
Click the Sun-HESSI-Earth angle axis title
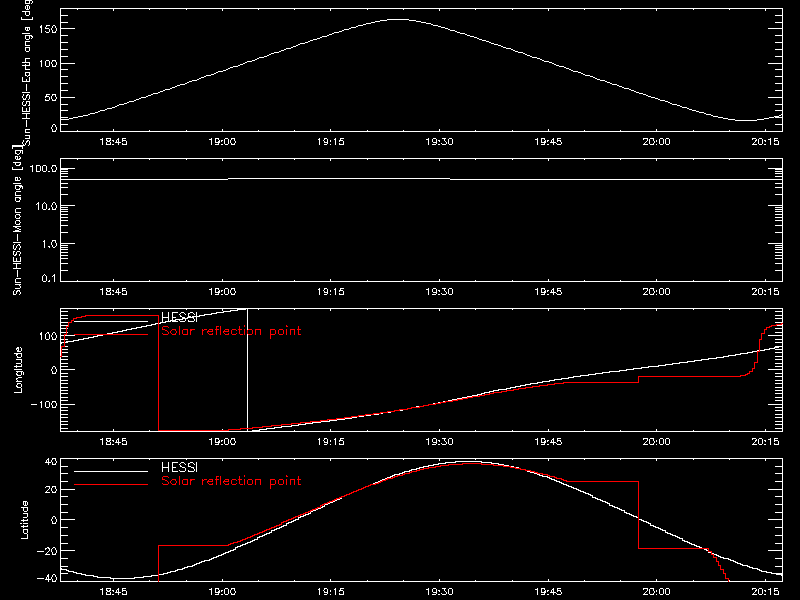point(28,72)
